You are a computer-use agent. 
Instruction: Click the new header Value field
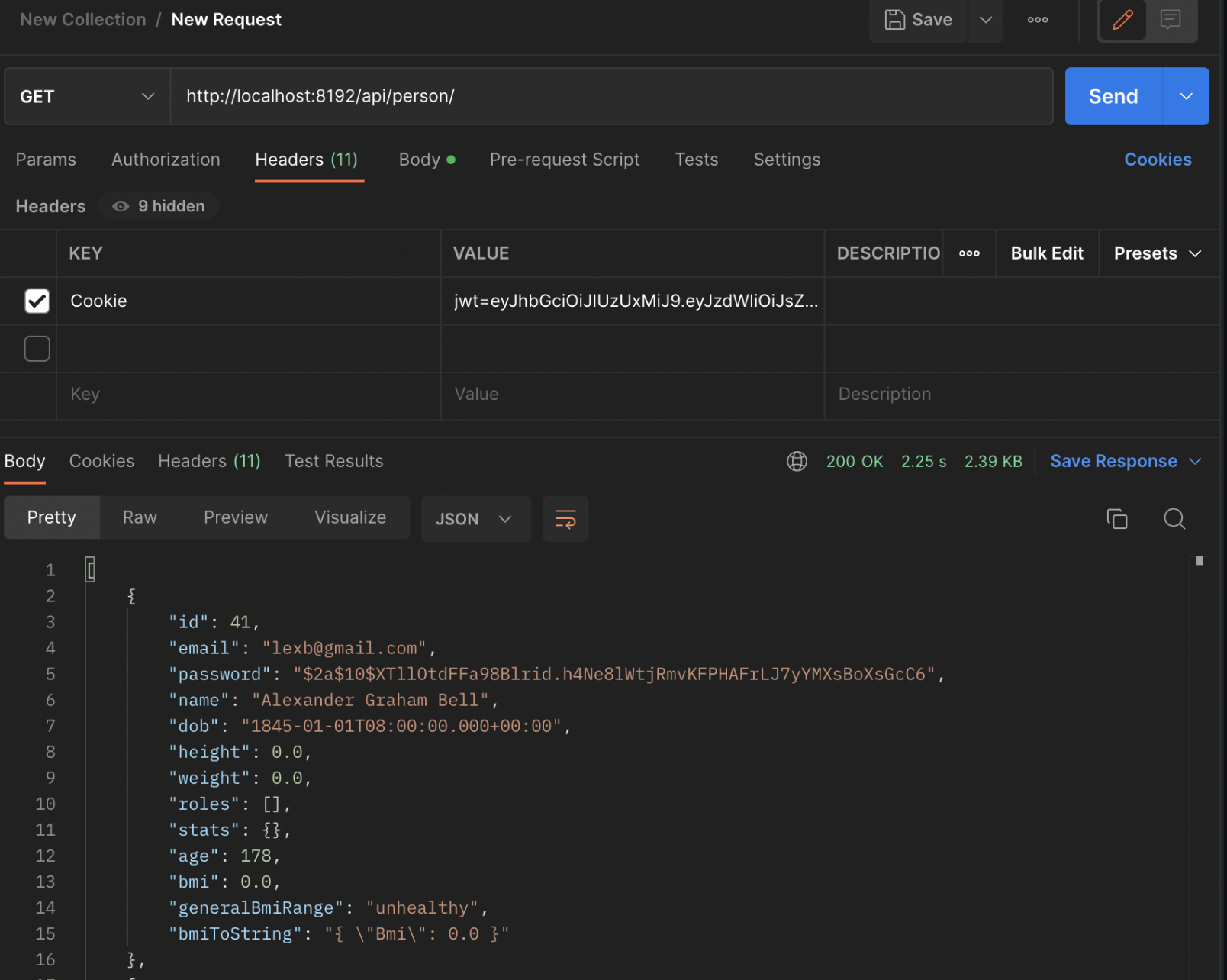coord(633,394)
